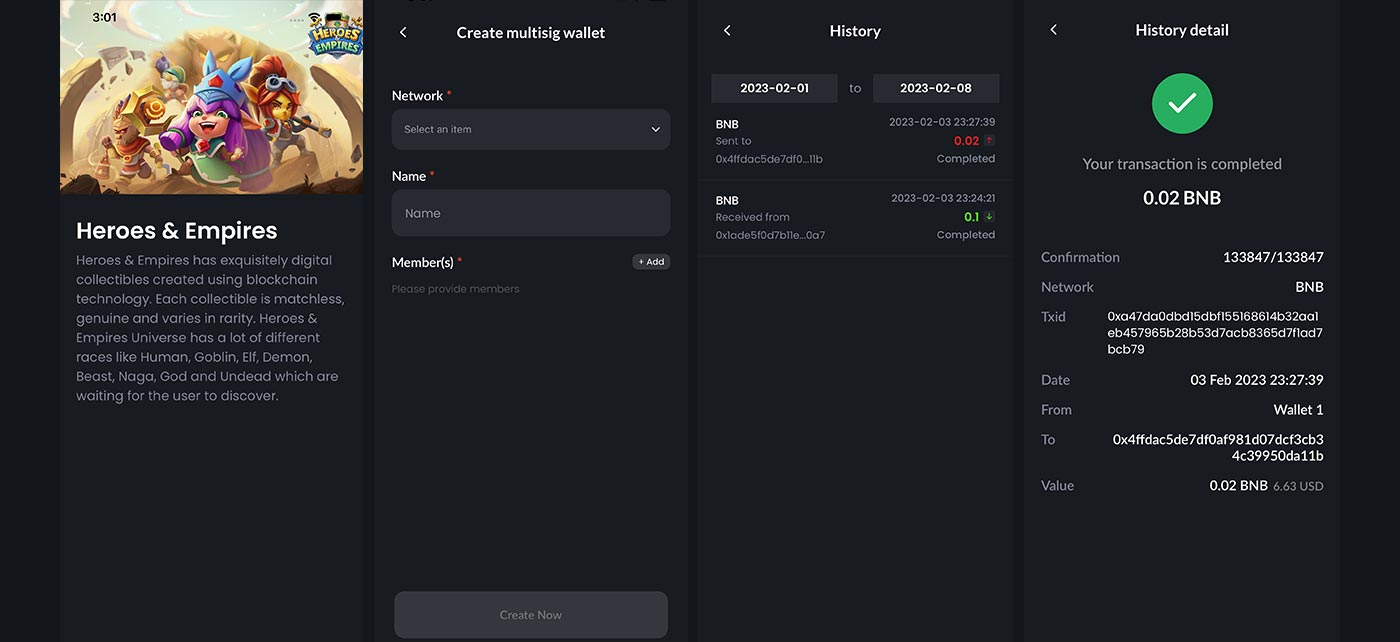Click the Heroes & Empires game logo badge

tap(334, 37)
